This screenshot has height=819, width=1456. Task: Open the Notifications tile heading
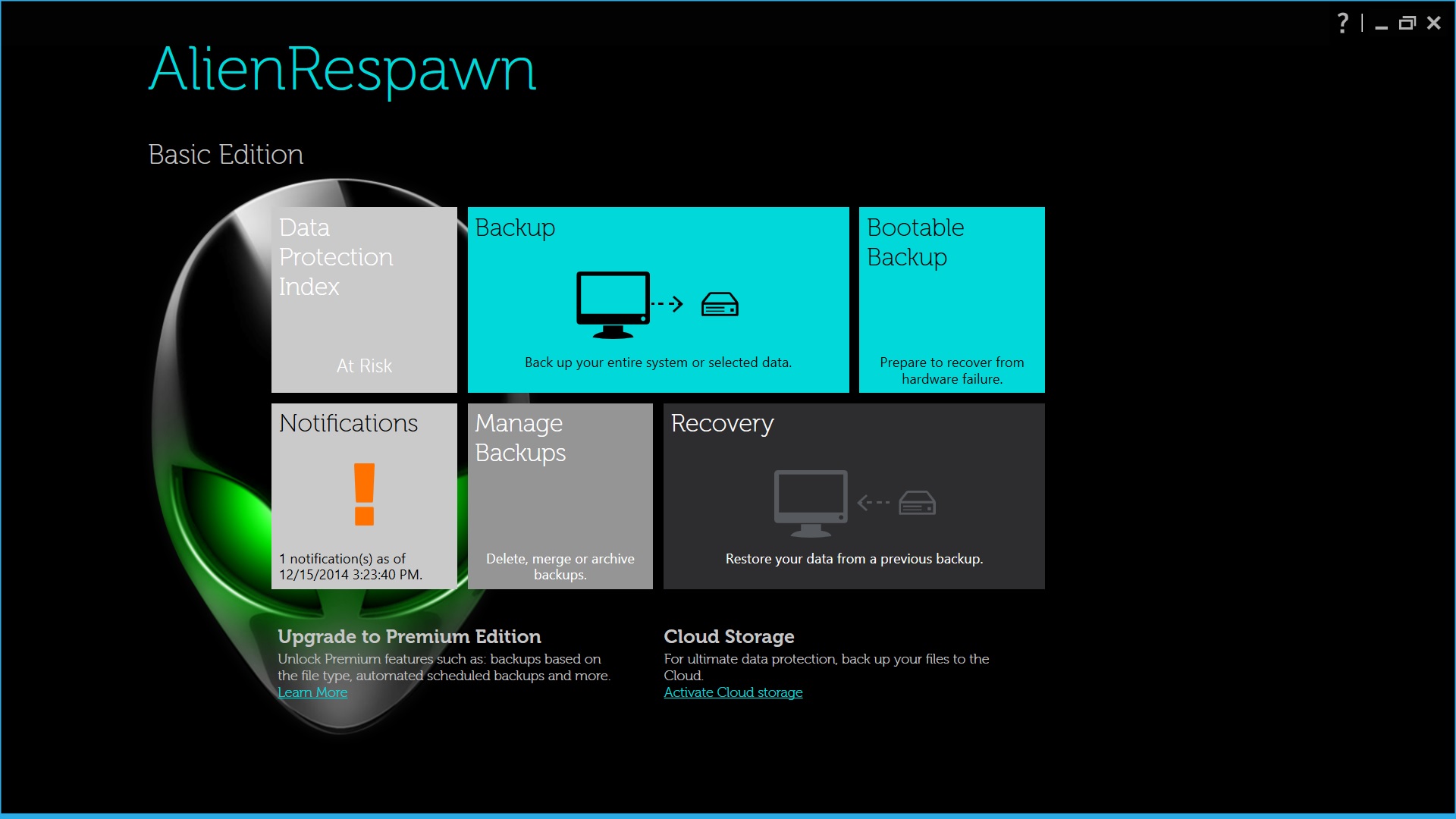(348, 423)
